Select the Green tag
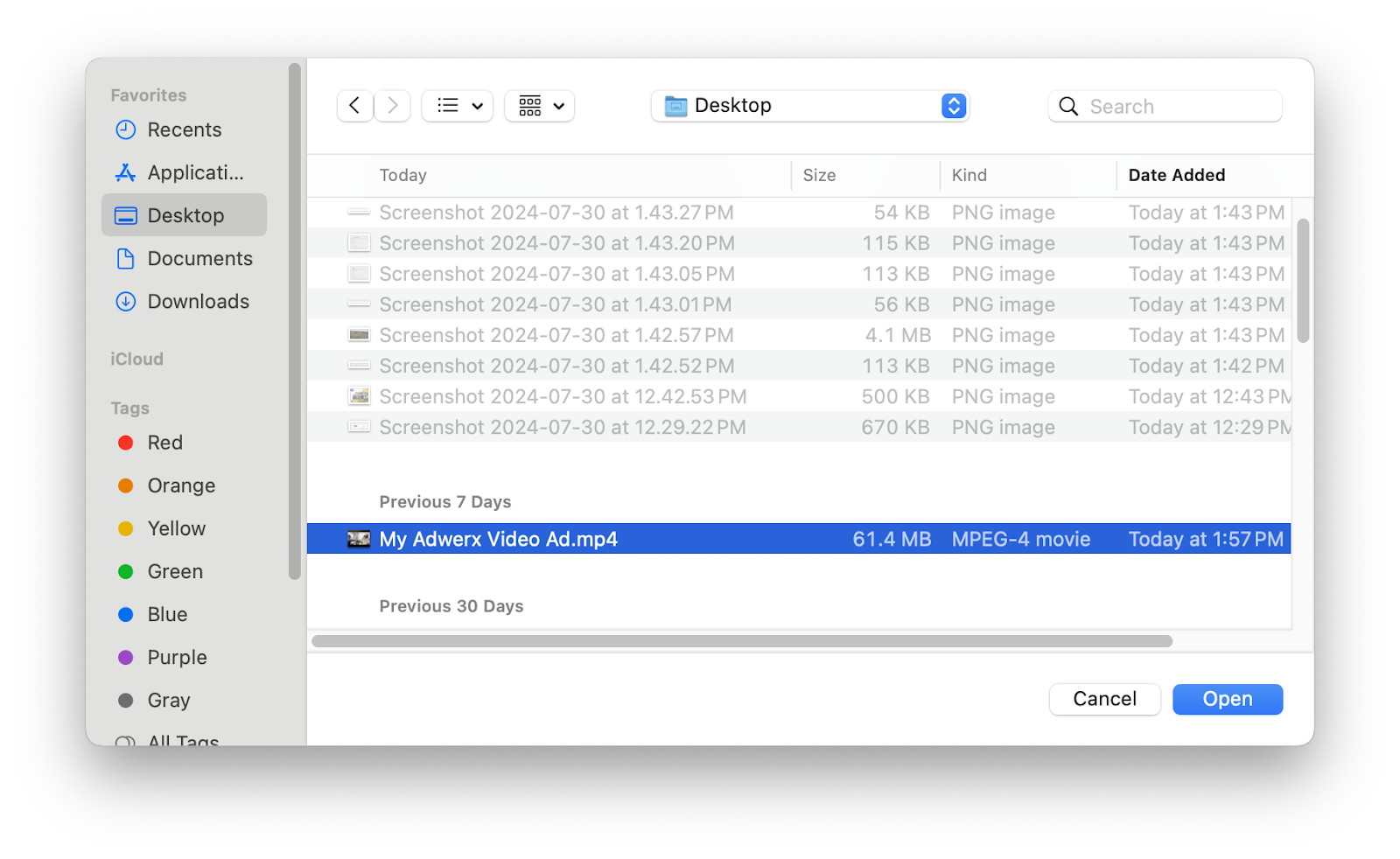Viewport: 1400px width, 859px height. (185, 571)
